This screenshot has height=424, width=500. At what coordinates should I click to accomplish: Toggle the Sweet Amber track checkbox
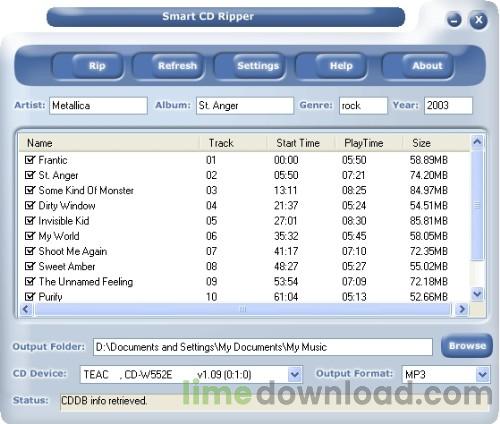(30, 266)
